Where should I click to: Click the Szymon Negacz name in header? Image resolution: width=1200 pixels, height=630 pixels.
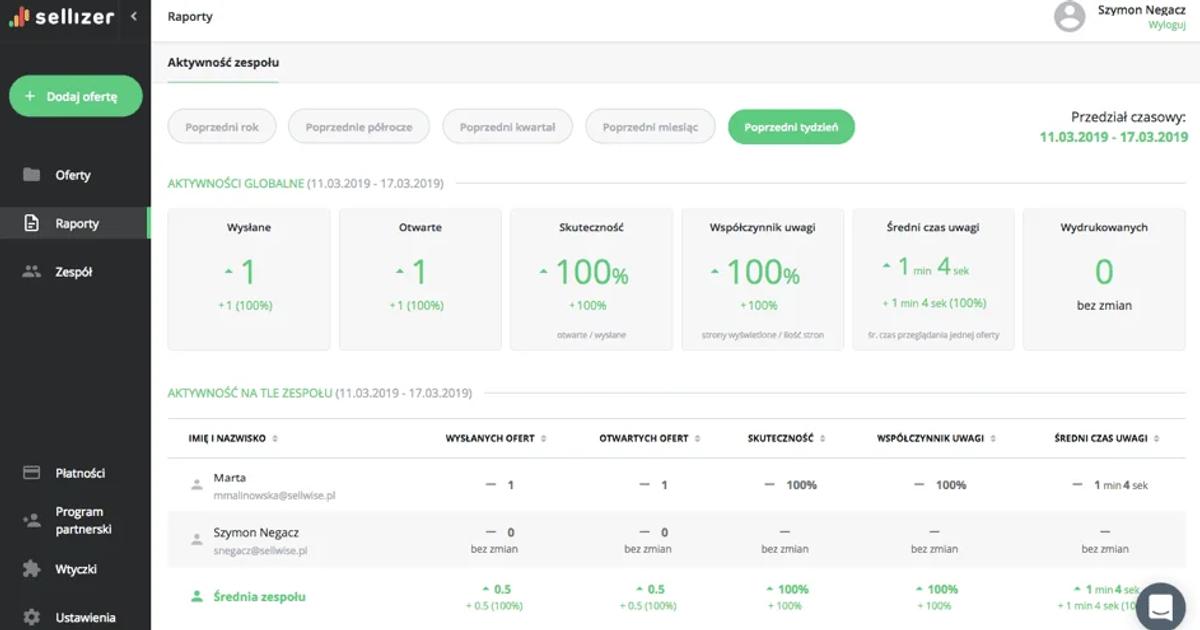(1142, 9)
